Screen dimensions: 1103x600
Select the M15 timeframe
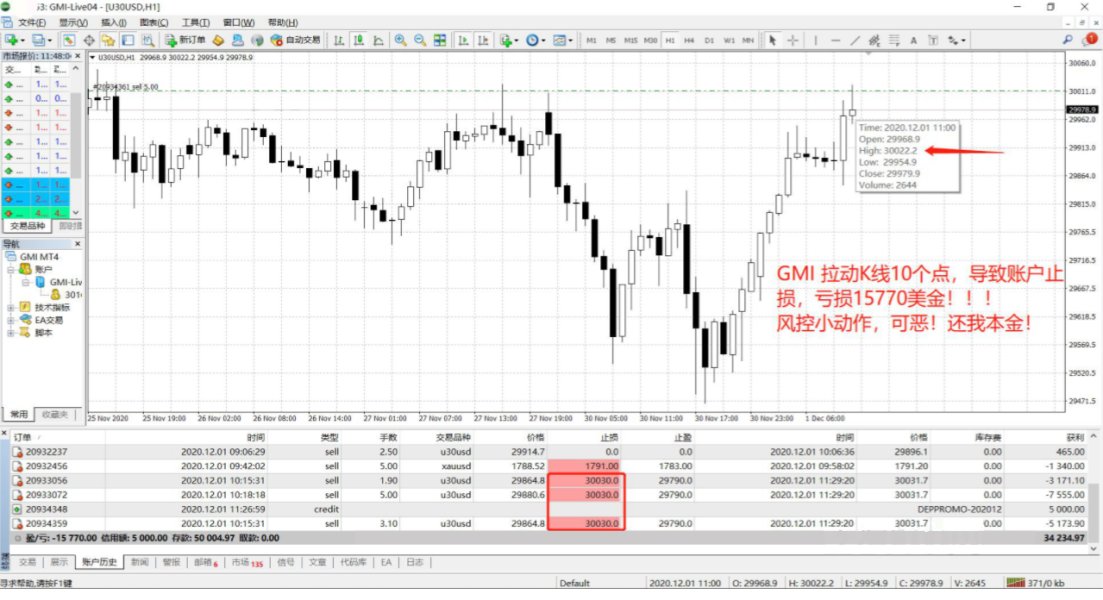(630, 40)
